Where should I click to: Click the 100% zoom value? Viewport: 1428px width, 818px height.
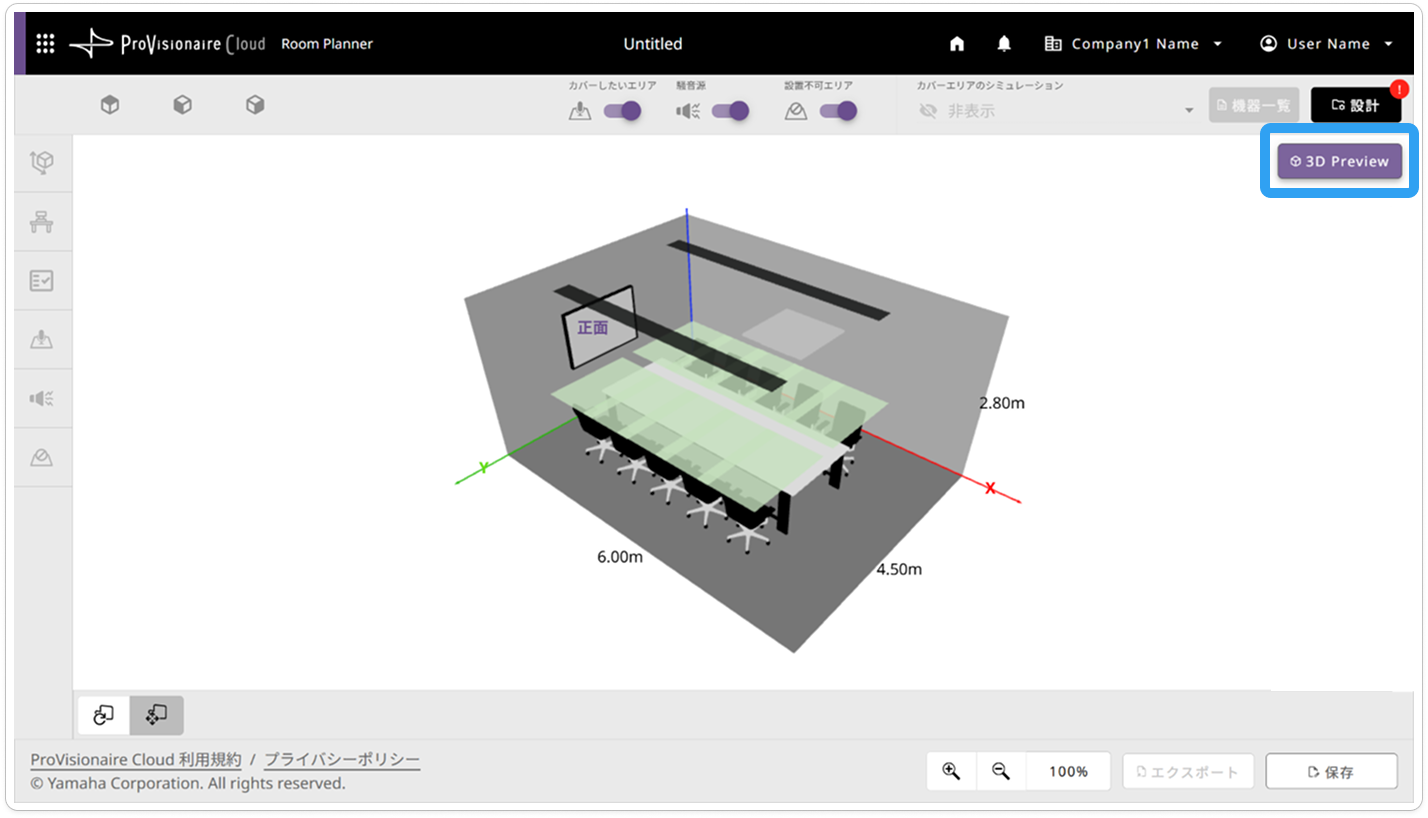[1068, 771]
